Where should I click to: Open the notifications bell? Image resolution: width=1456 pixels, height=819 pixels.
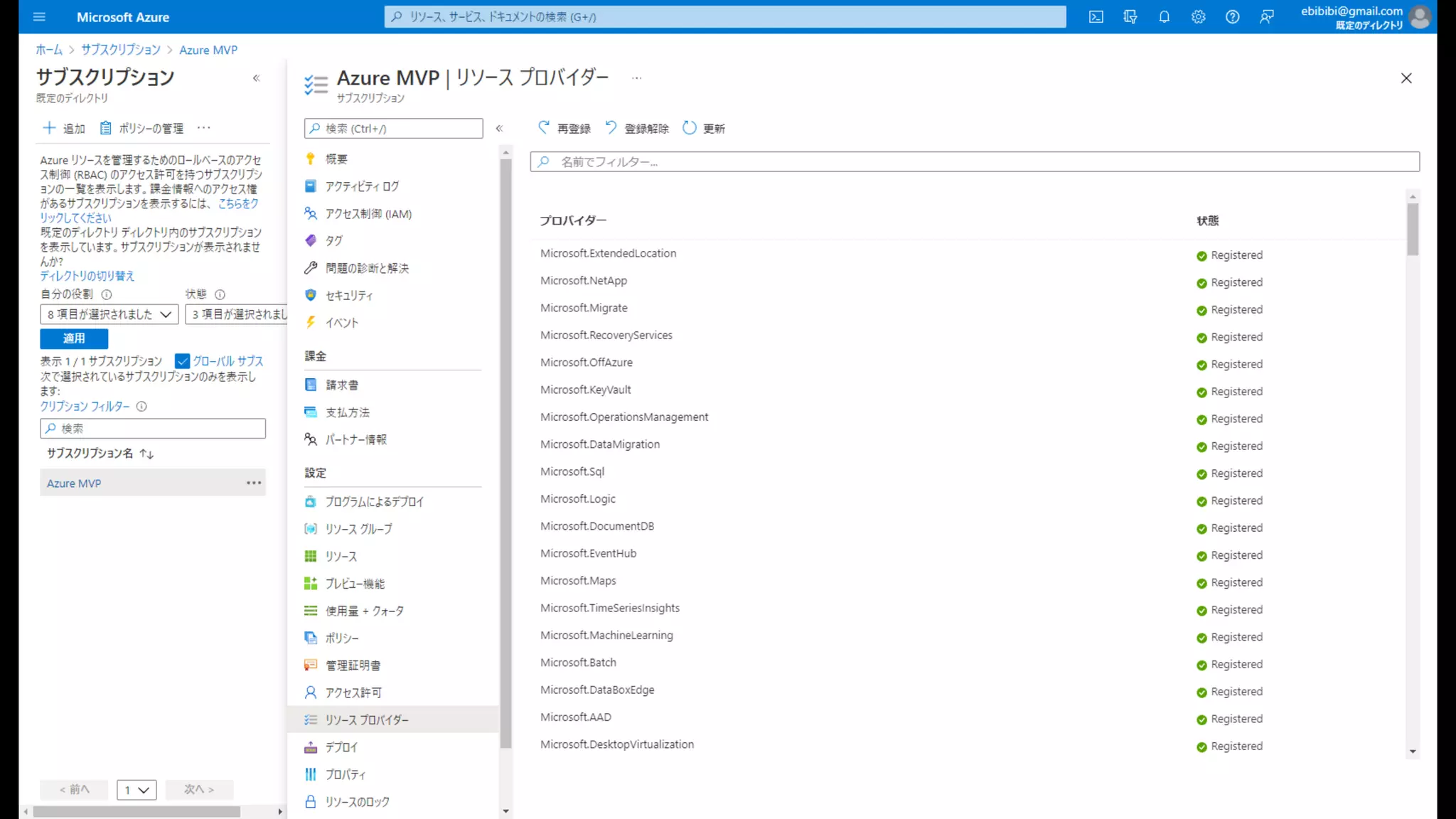pos(1164,17)
